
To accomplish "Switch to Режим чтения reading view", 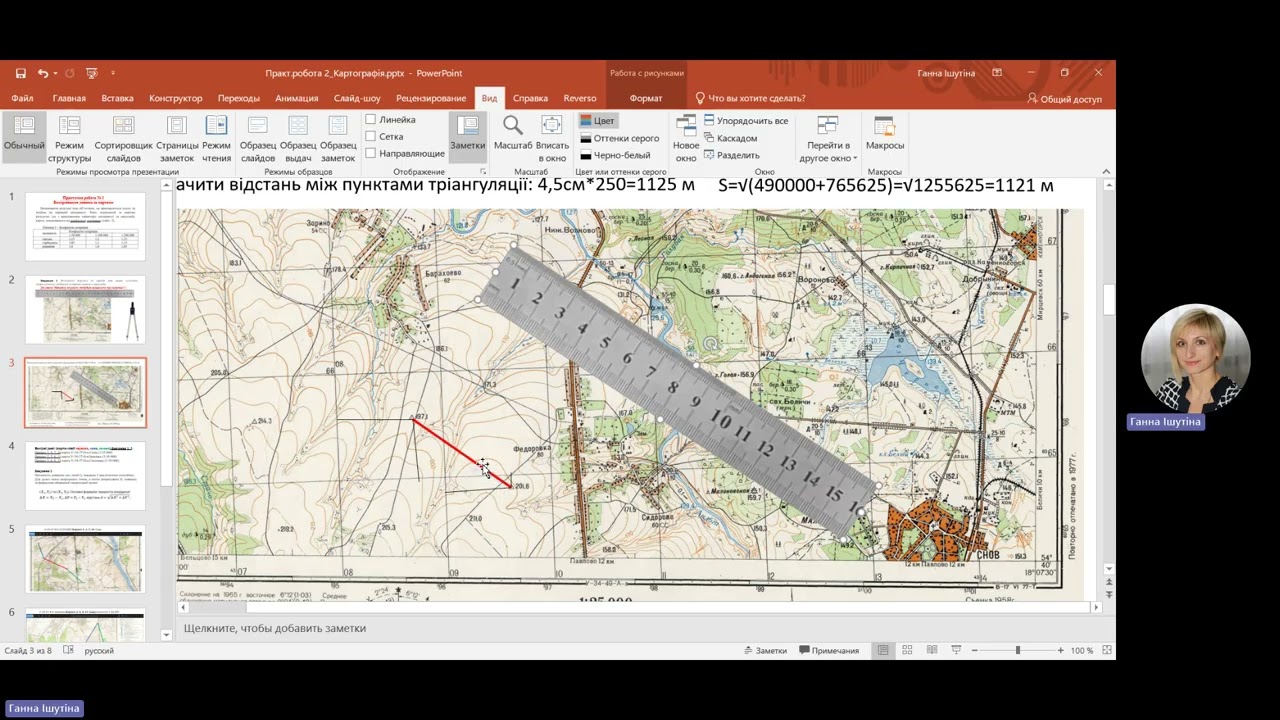I will [x=216, y=138].
